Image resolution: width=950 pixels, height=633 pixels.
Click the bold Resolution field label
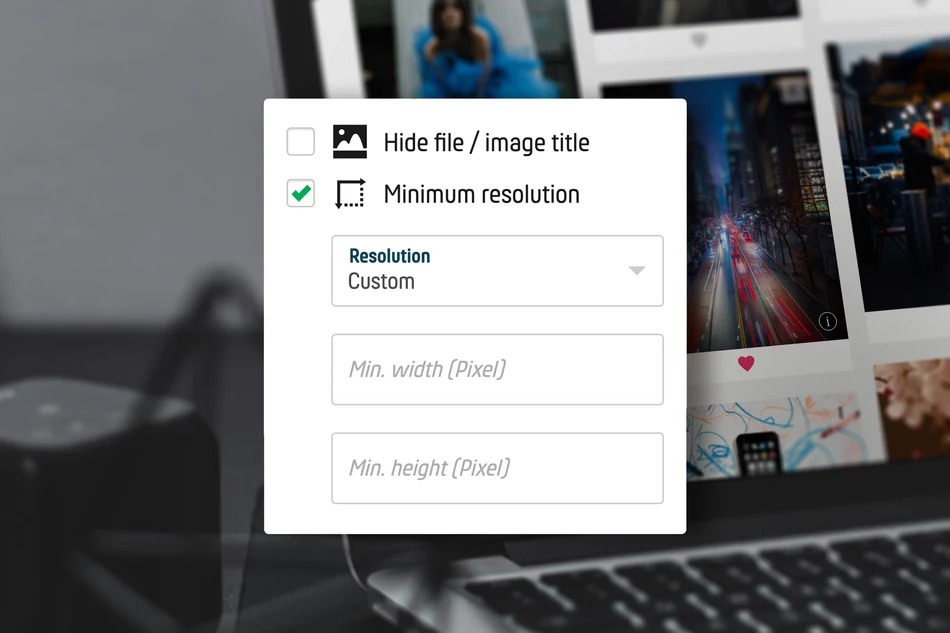[389, 256]
